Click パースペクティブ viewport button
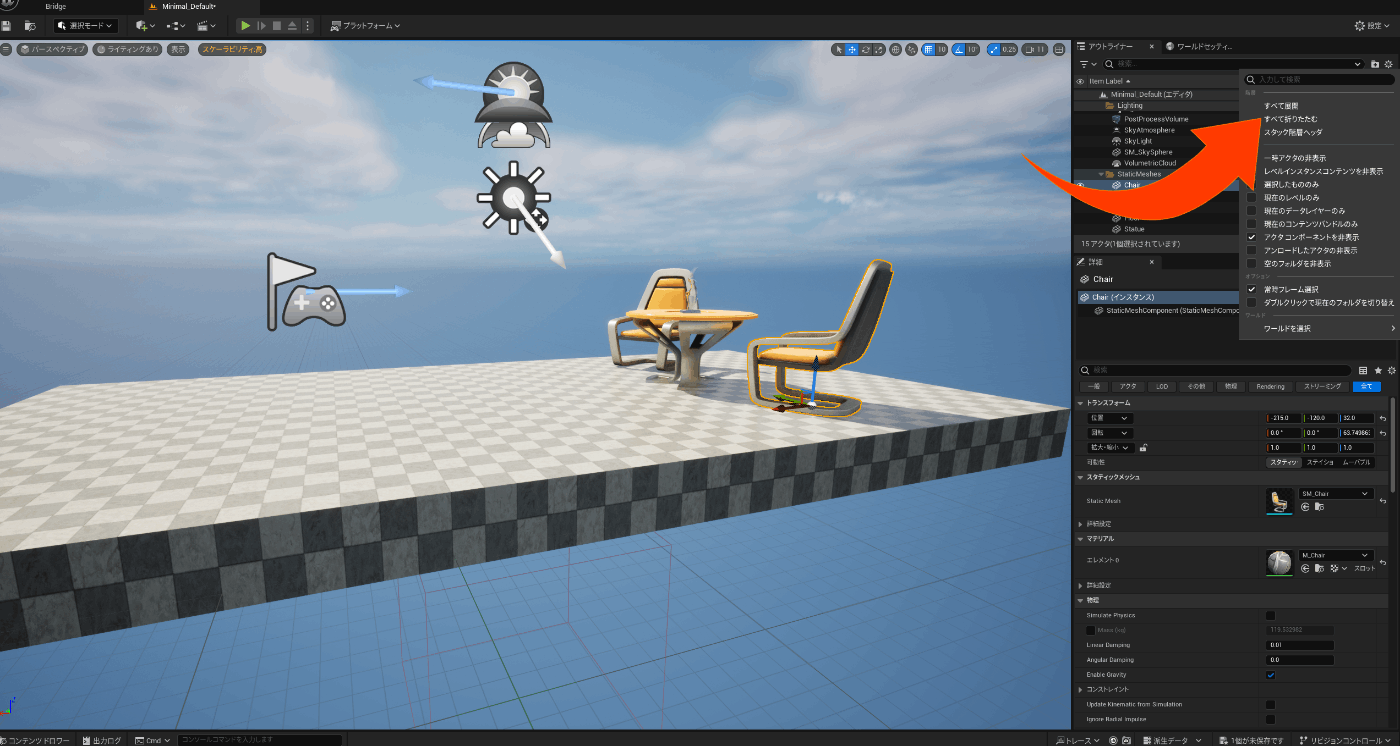This screenshot has height=746, width=1400. tap(52, 49)
